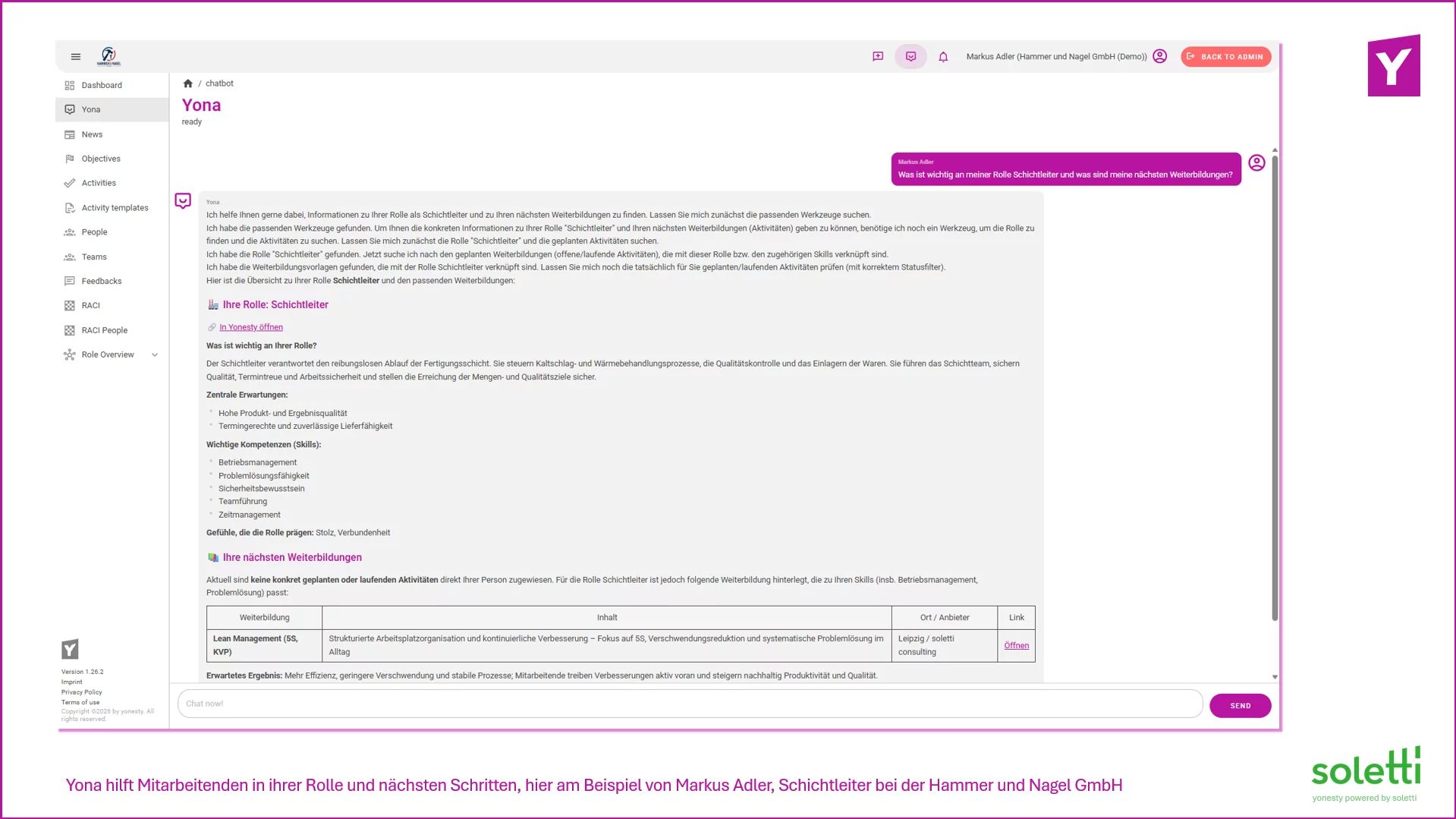The image size is (1456, 819).
Task: Click the Teams group icon
Action: click(x=70, y=258)
